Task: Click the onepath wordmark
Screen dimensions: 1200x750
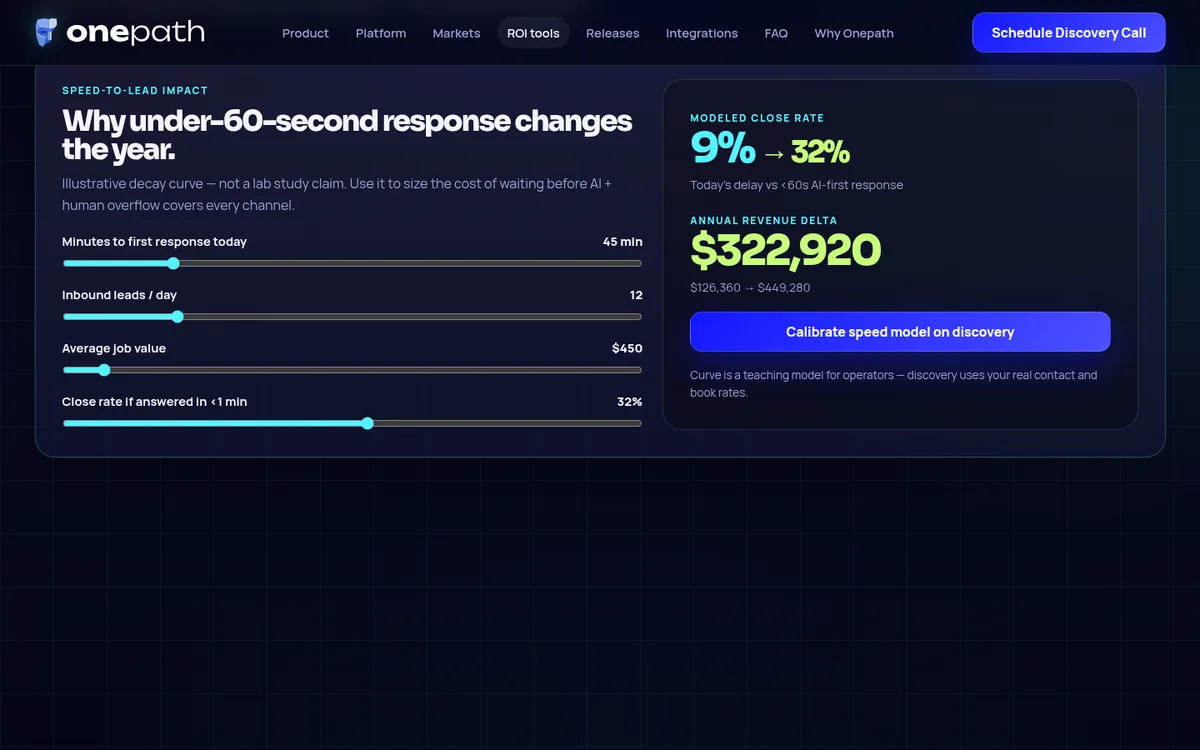Action: coord(135,33)
